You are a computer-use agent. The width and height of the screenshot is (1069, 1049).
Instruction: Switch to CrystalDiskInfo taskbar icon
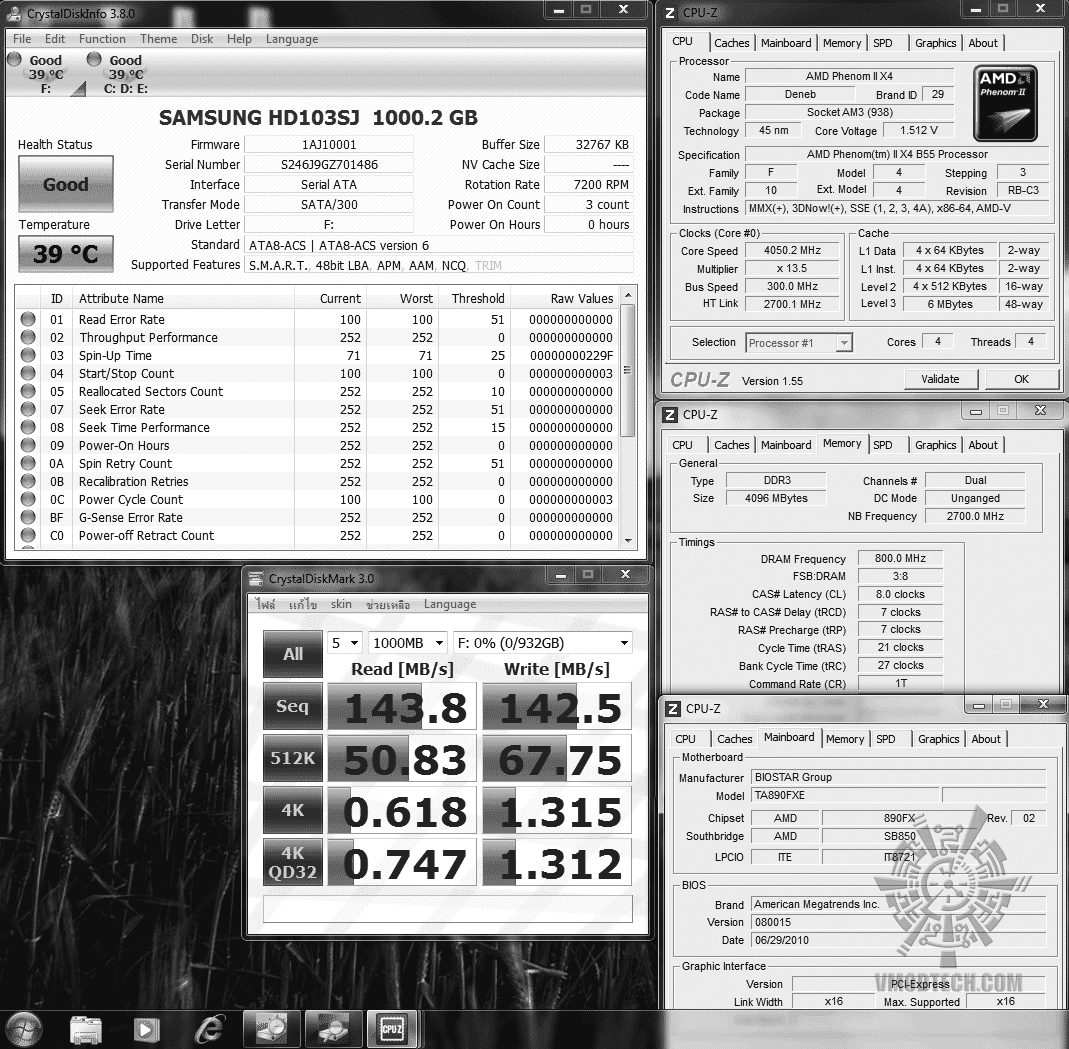click(332, 1029)
